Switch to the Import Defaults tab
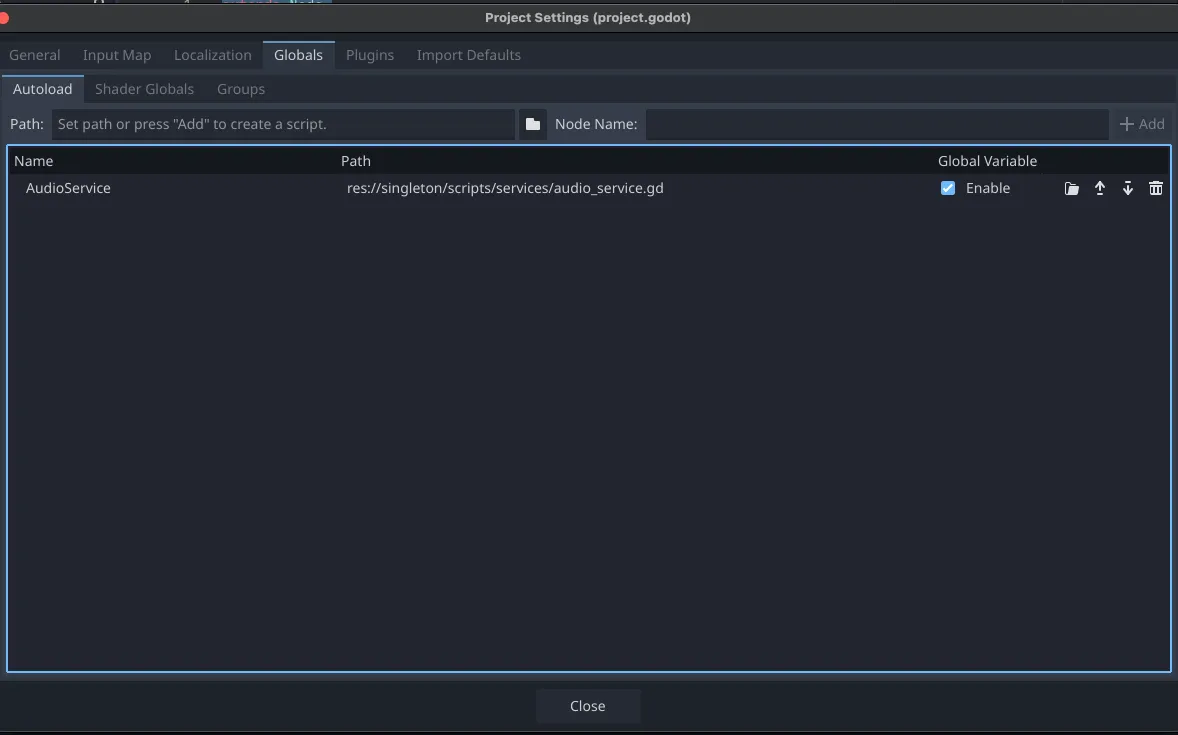 [x=468, y=55]
